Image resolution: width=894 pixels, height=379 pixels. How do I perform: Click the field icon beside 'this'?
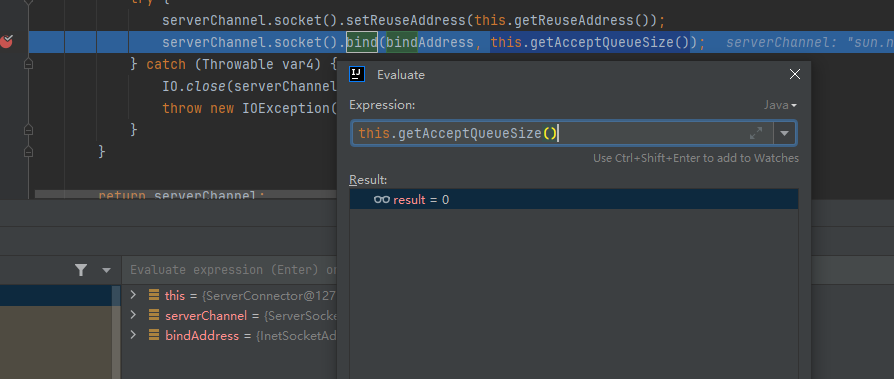pyautogui.click(x=153, y=295)
